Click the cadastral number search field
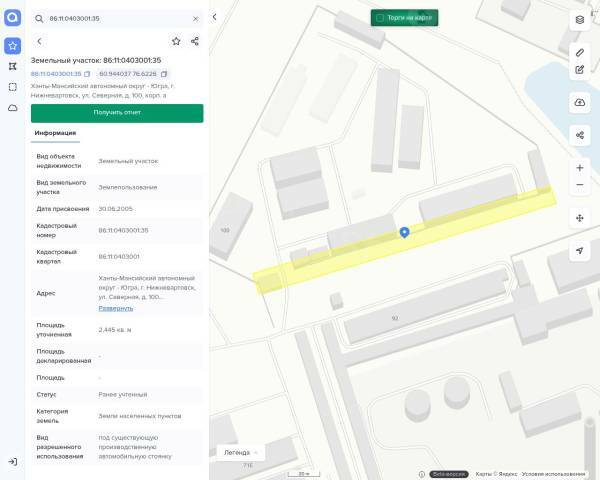The height and width of the screenshot is (480, 600). point(115,18)
